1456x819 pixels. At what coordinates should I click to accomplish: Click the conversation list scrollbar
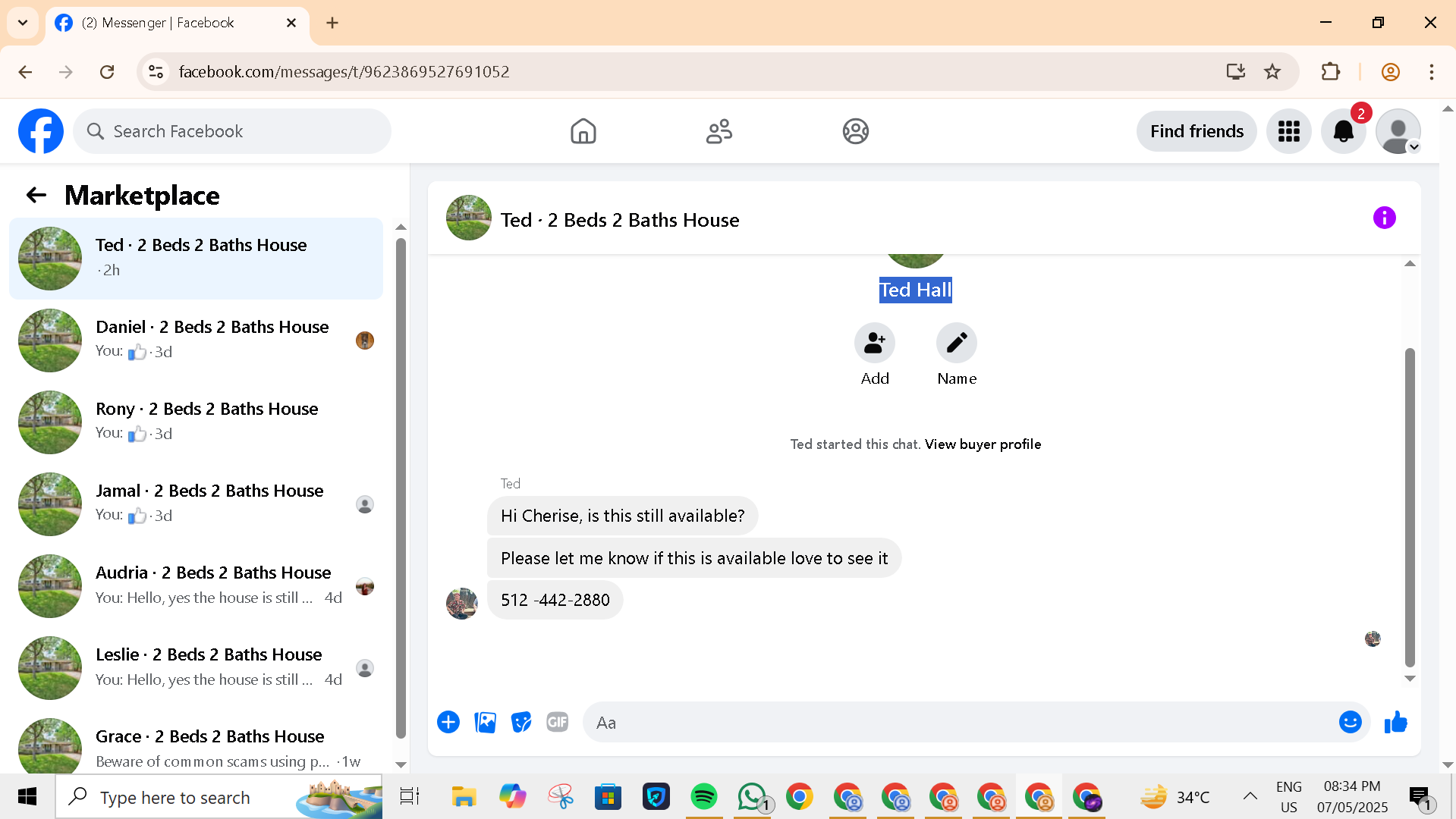click(401, 488)
